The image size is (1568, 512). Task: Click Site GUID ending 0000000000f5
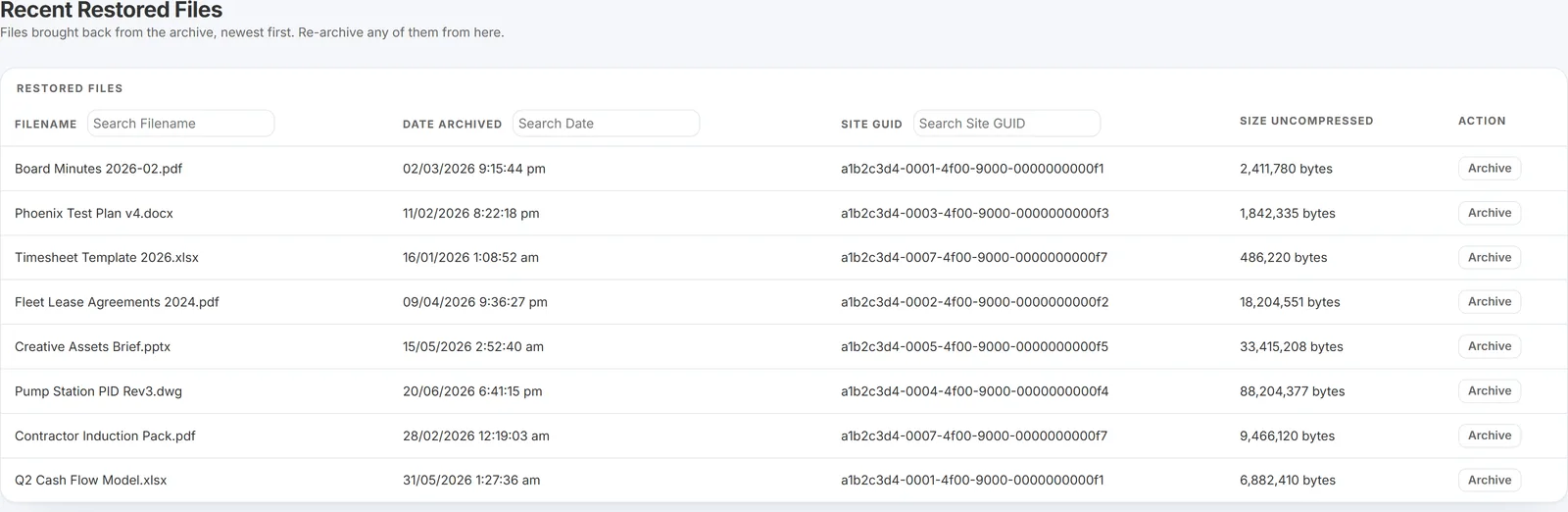pos(975,346)
